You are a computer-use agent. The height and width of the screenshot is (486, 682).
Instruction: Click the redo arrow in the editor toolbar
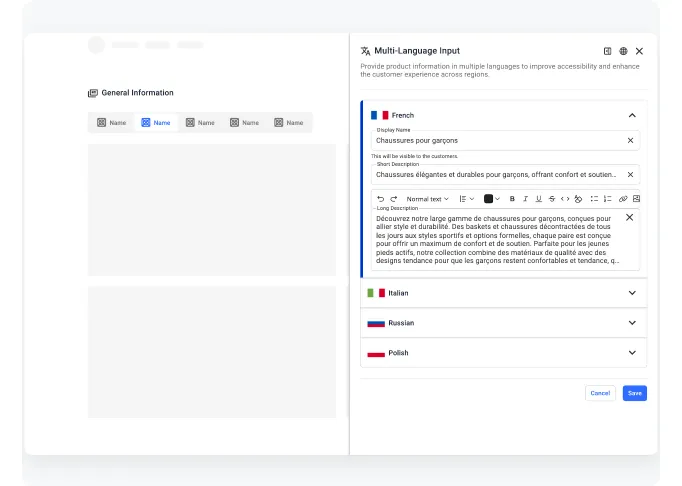click(x=394, y=199)
